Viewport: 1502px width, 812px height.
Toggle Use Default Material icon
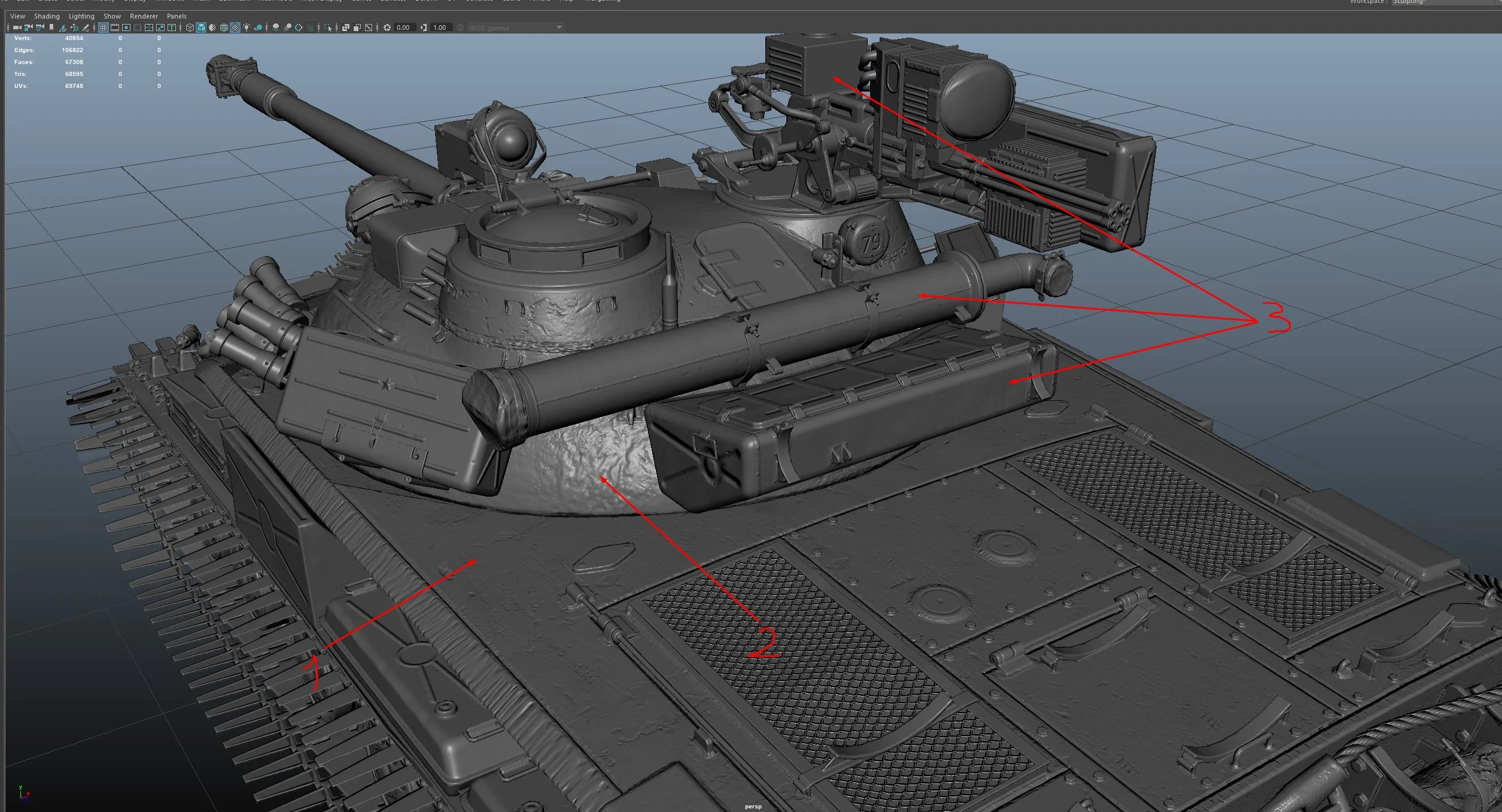coord(212,28)
